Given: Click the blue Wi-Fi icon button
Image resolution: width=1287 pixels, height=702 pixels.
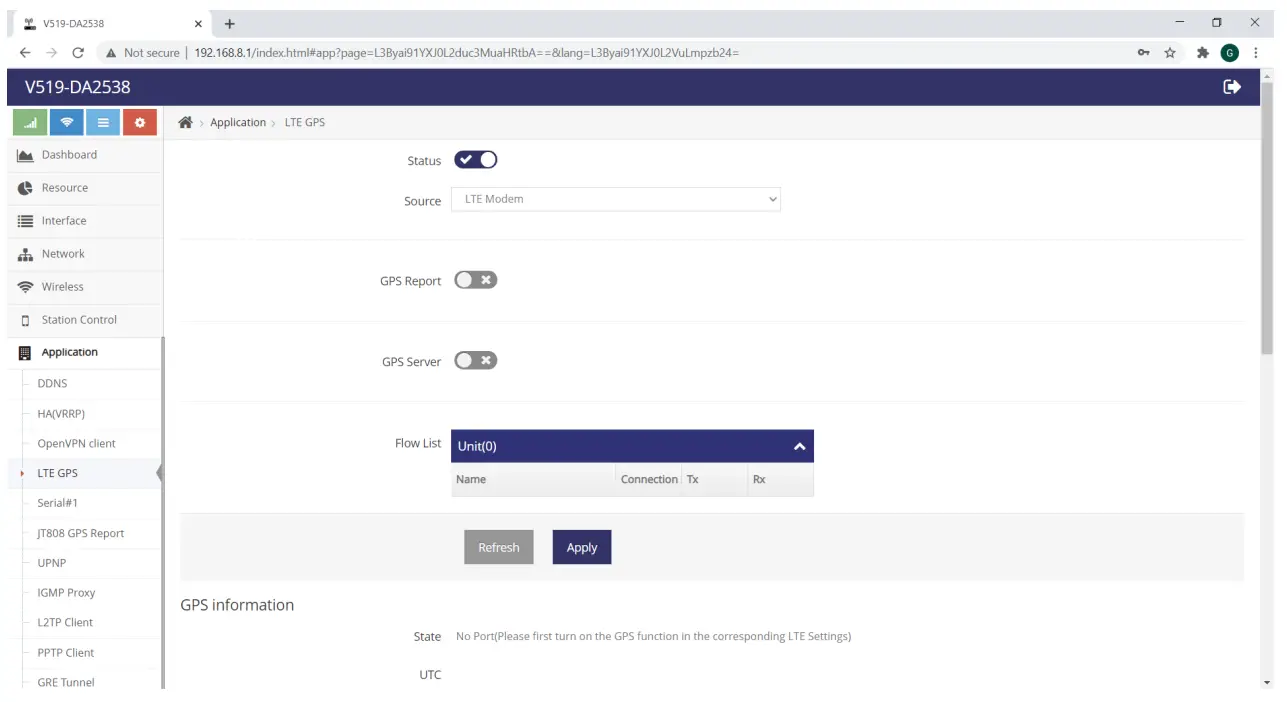Looking at the screenshot, I should [x=67, y=123].
